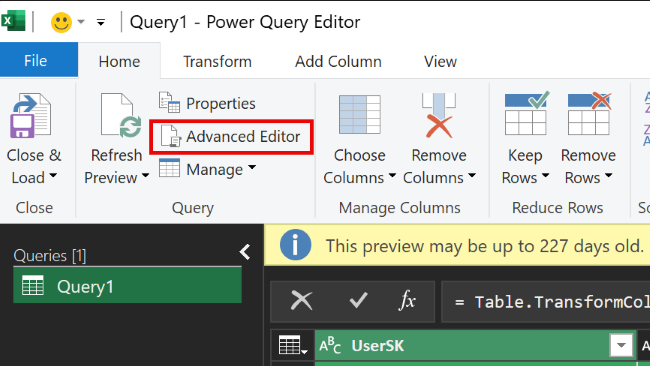
Task: Click the smiley face feedback icon
Action: [x=61, y=22]
